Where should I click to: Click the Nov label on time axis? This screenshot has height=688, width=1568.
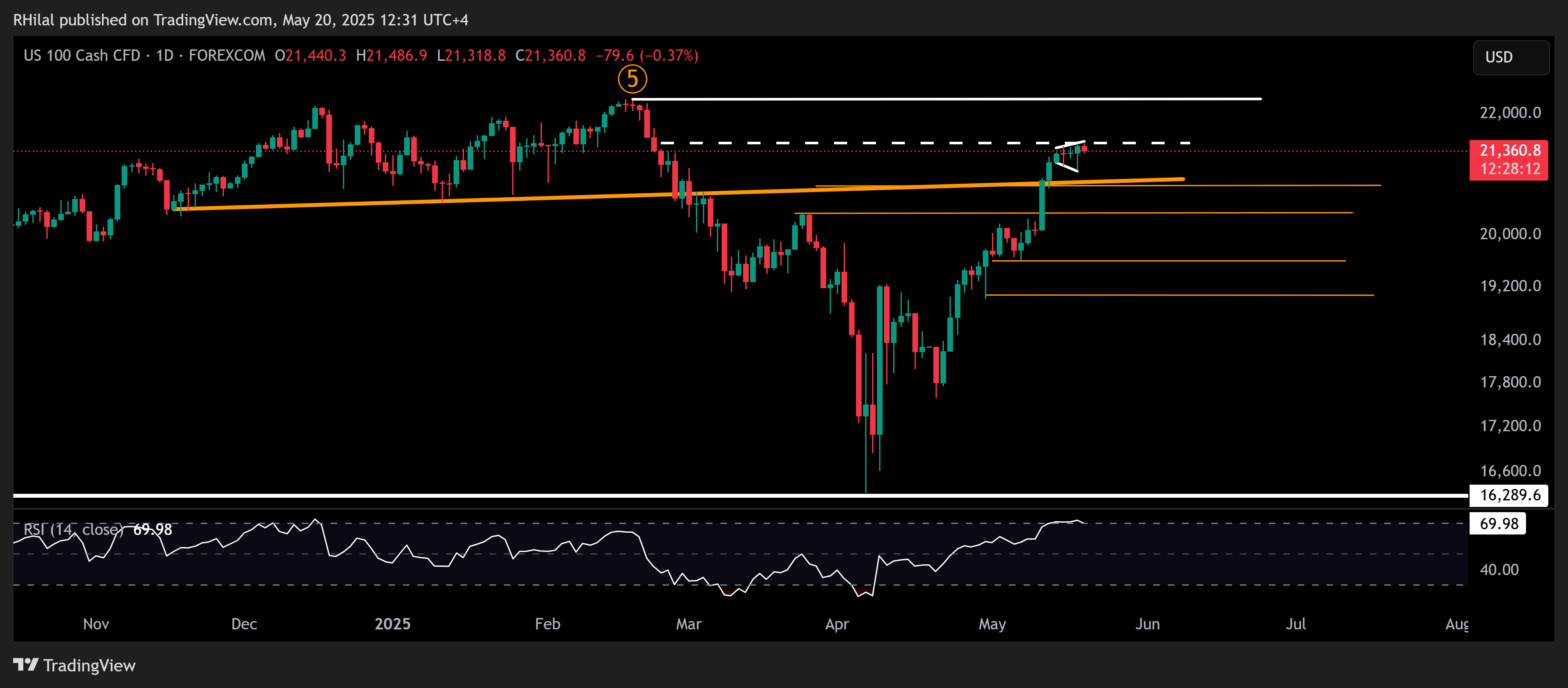(96, 624)
